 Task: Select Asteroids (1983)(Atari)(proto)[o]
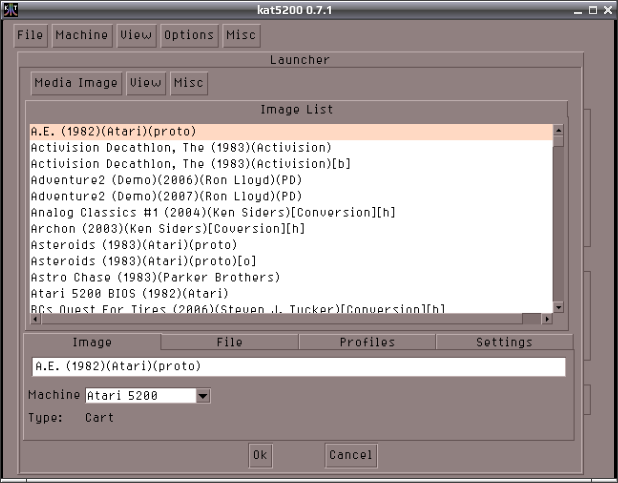coord(291,261)
